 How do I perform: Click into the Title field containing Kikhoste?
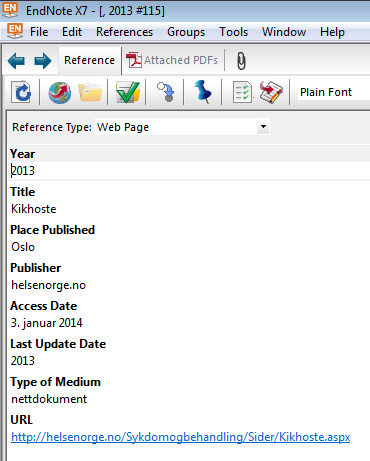tap(188, 209)
